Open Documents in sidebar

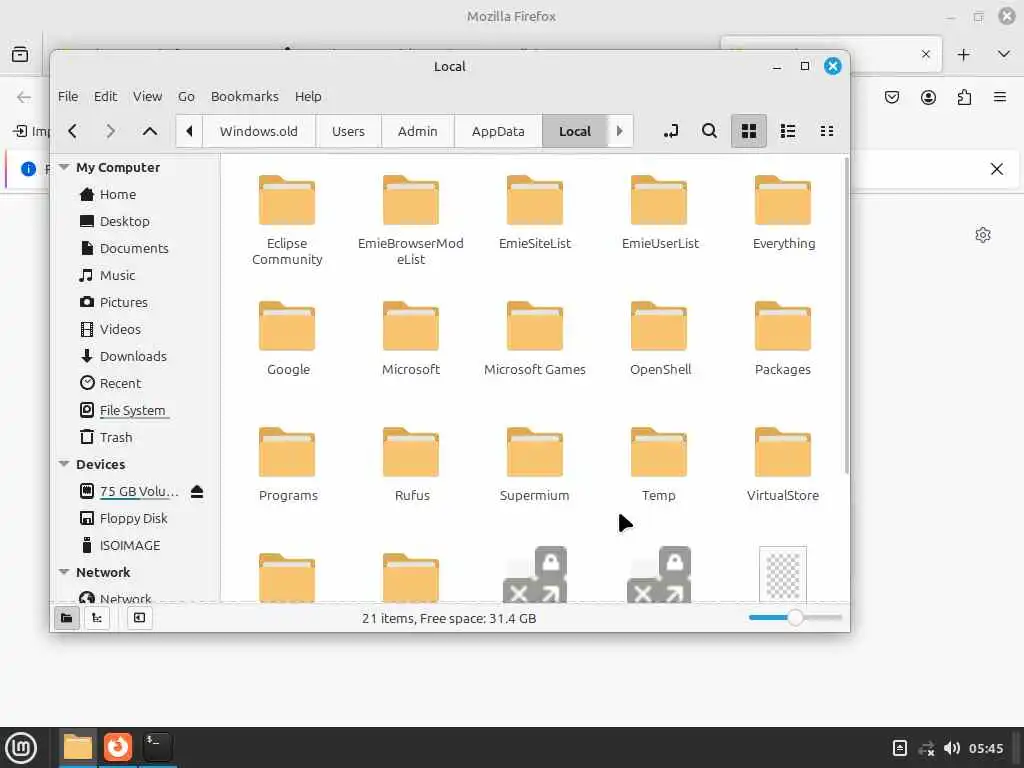[134, 248]
